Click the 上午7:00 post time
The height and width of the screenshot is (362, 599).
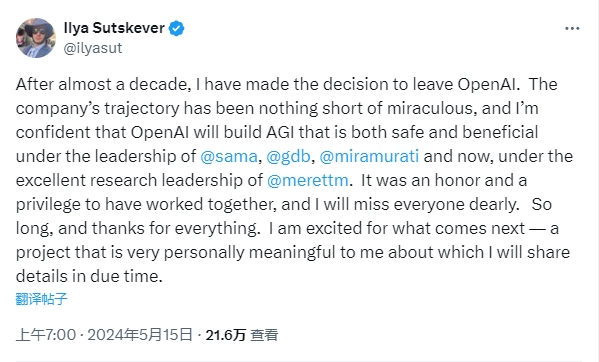coord(46,335)
